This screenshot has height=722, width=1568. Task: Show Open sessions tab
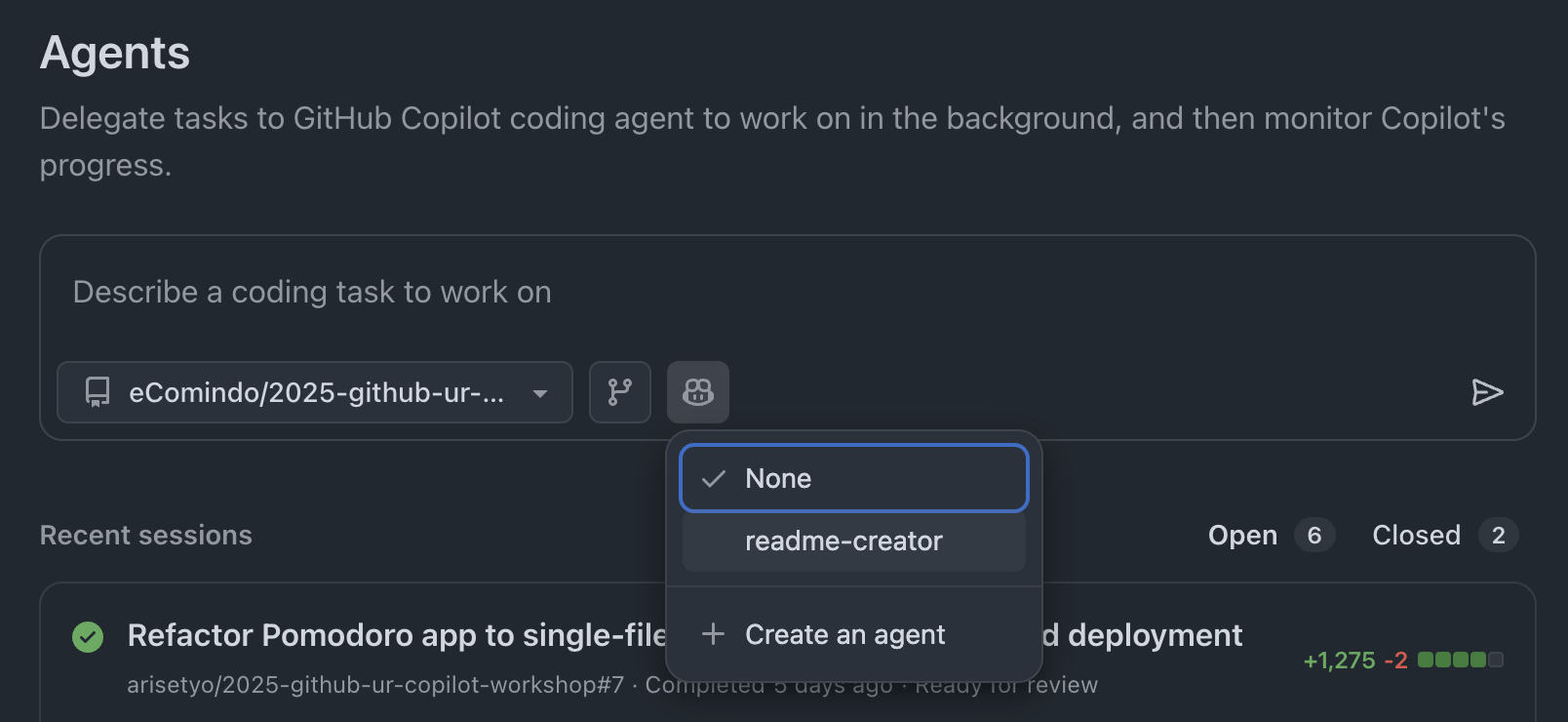tap(1271, 535)
